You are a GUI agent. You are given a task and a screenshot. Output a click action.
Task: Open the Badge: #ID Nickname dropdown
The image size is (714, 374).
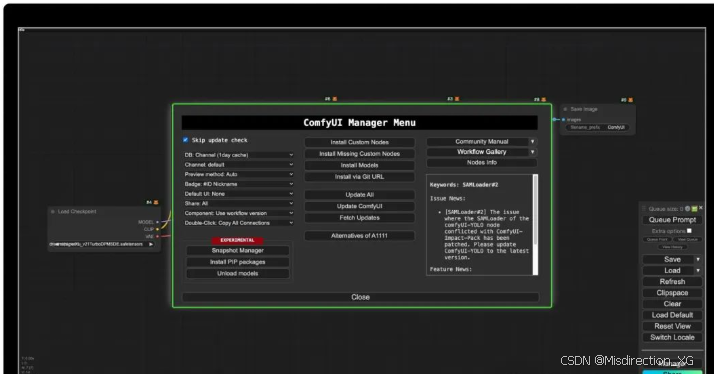pyautogui.click(x=239, y=184)
